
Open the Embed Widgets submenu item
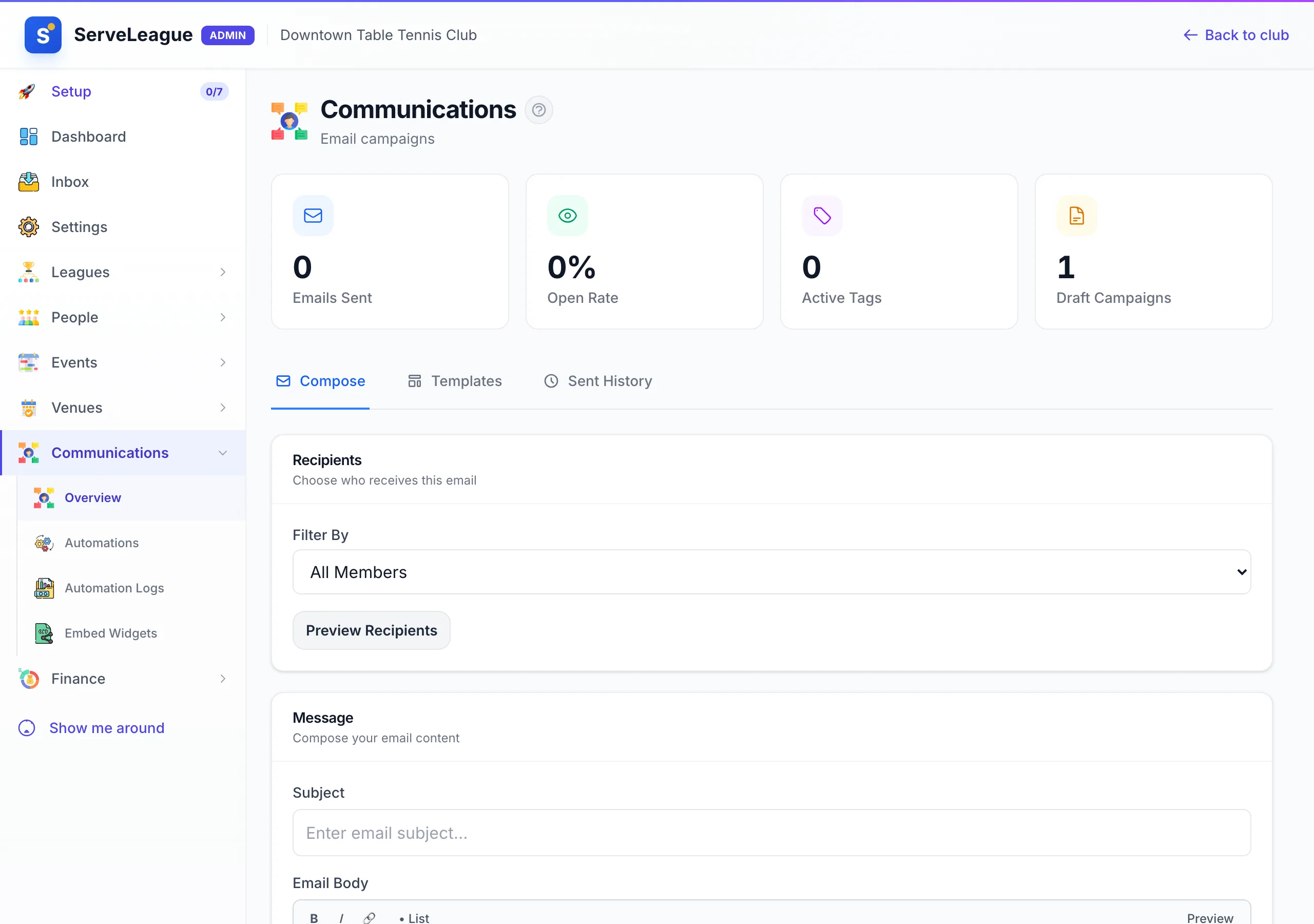tap(131, 634)
